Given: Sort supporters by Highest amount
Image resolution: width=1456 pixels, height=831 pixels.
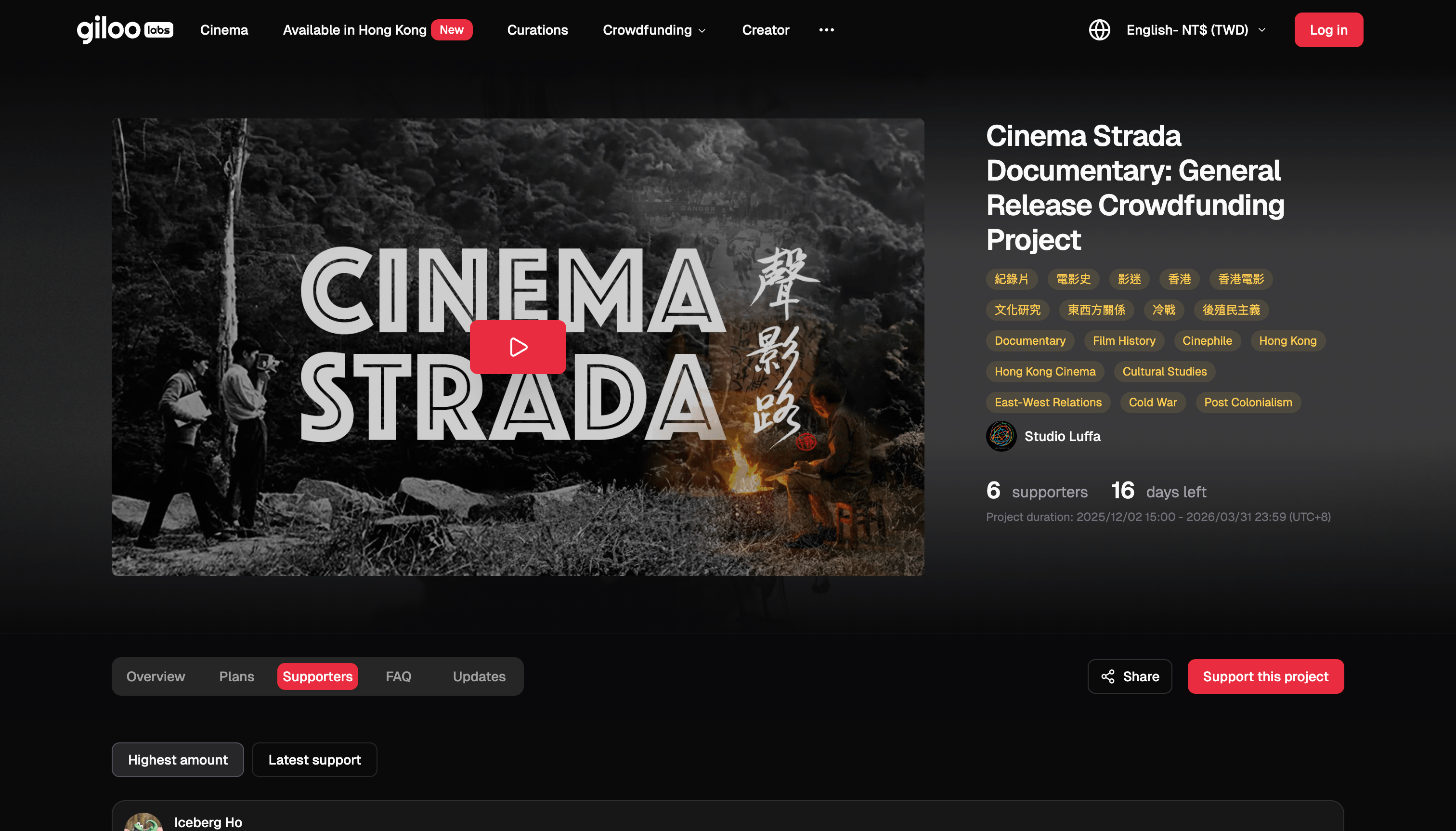Looking at the screenshot, I should click(x=178, y=760).
